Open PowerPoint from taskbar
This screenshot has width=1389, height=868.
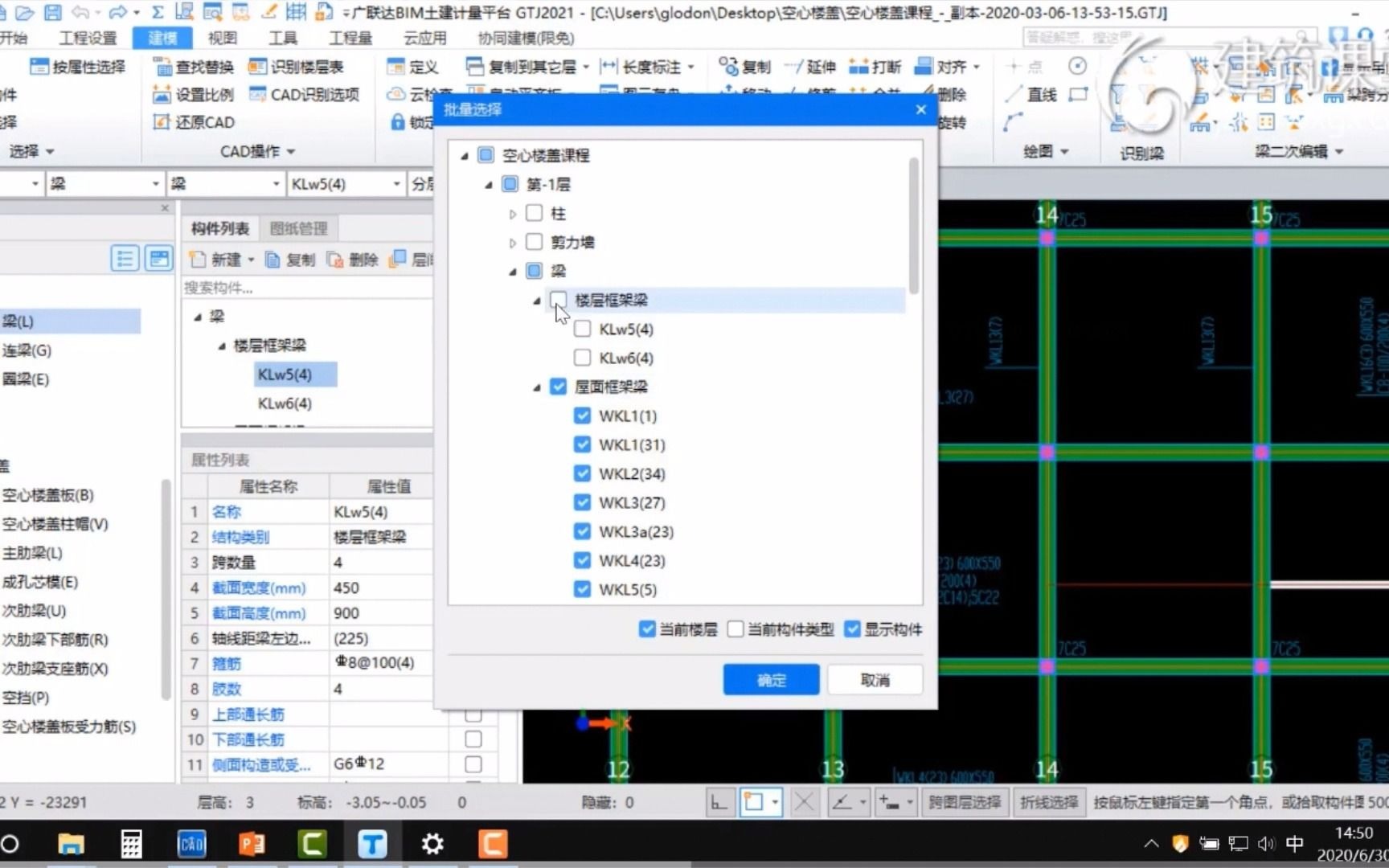click(252, 844)
